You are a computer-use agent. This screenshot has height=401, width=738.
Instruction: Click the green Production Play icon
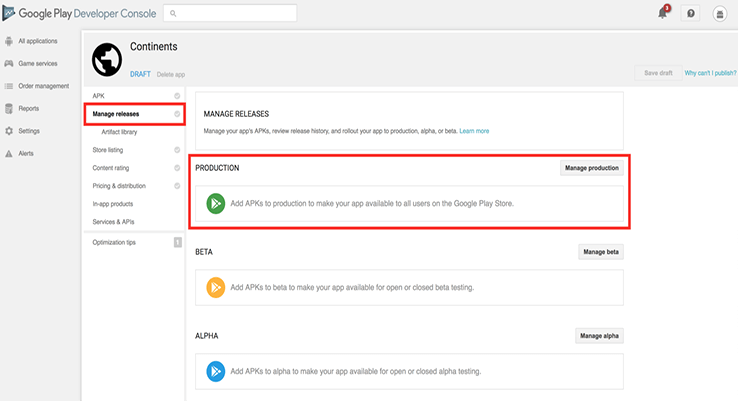tap(216, 203)
